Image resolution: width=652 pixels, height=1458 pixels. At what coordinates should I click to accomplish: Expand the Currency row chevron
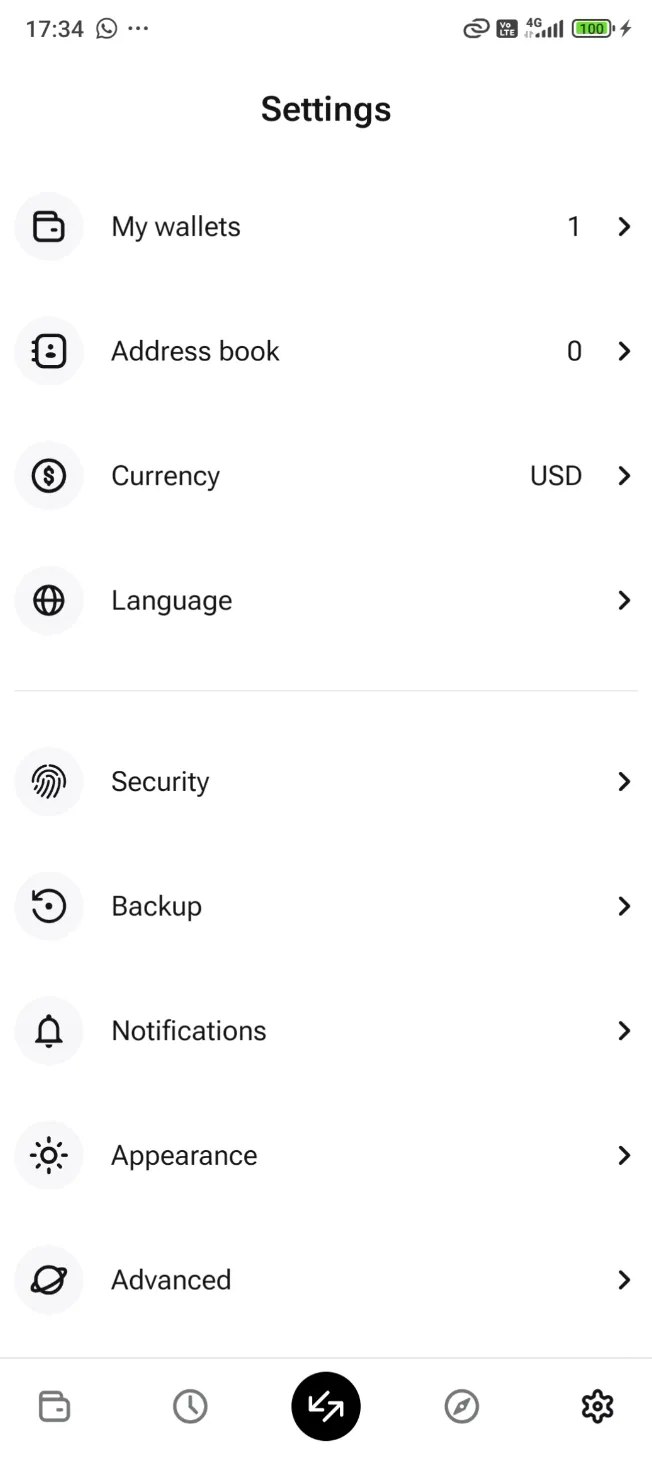coord(624,475)
